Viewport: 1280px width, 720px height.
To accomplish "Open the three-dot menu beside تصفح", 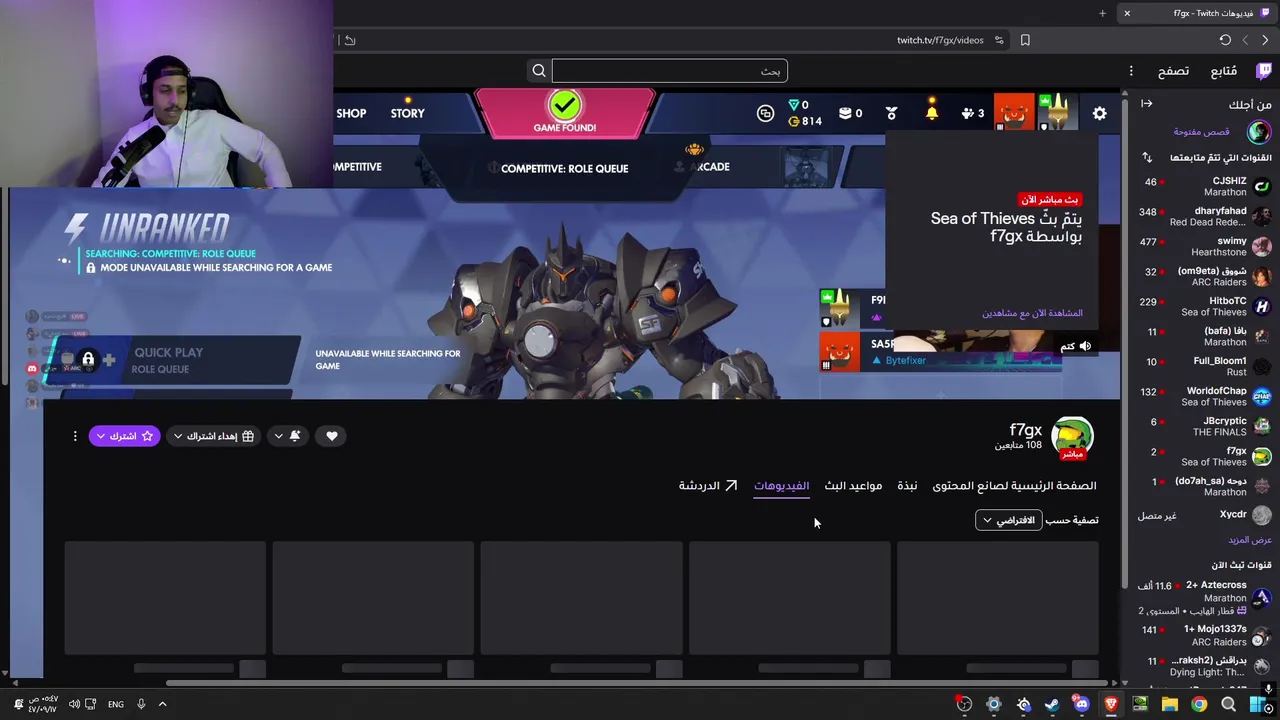I will 1131,71.
